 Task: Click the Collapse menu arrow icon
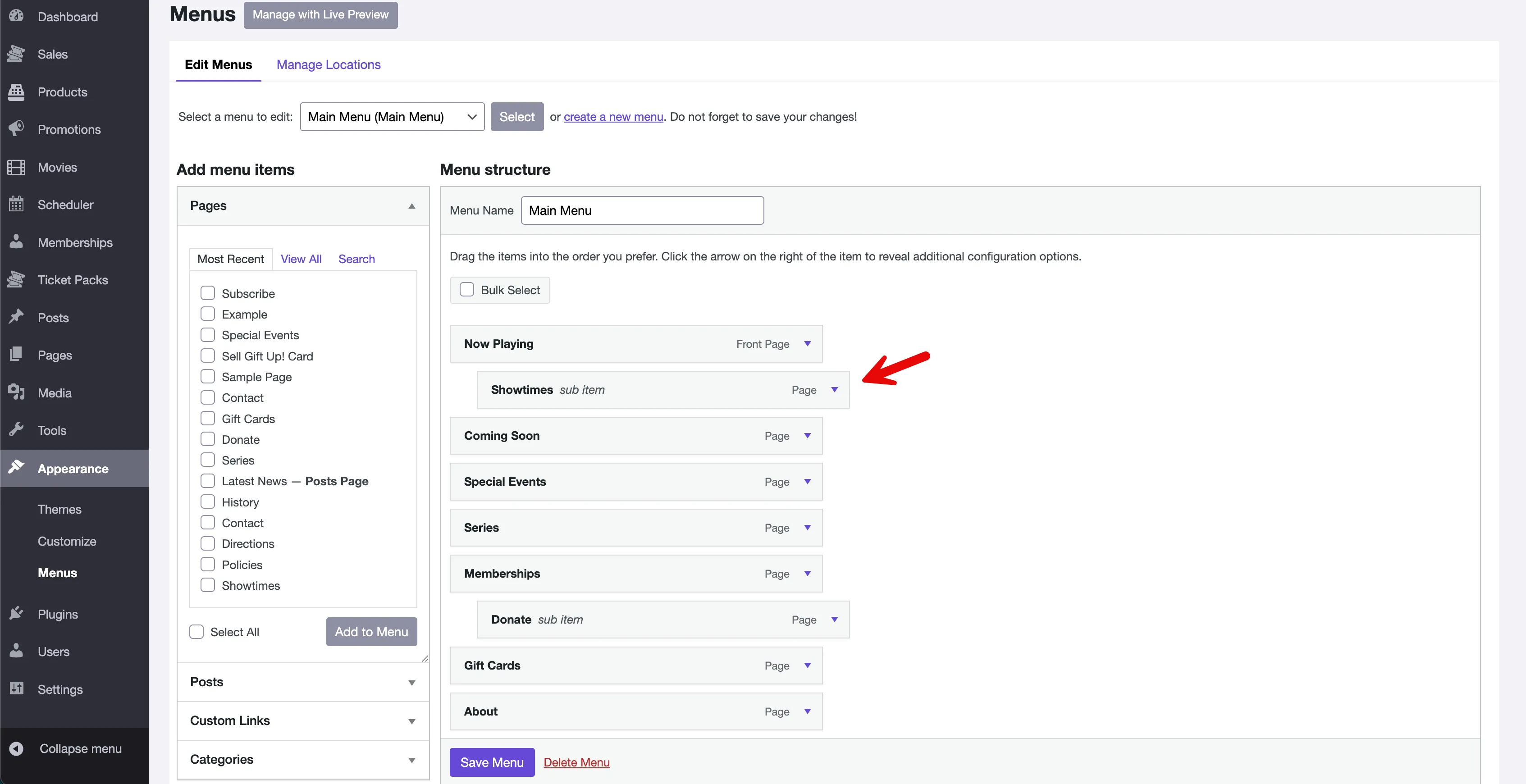point(16,748)
